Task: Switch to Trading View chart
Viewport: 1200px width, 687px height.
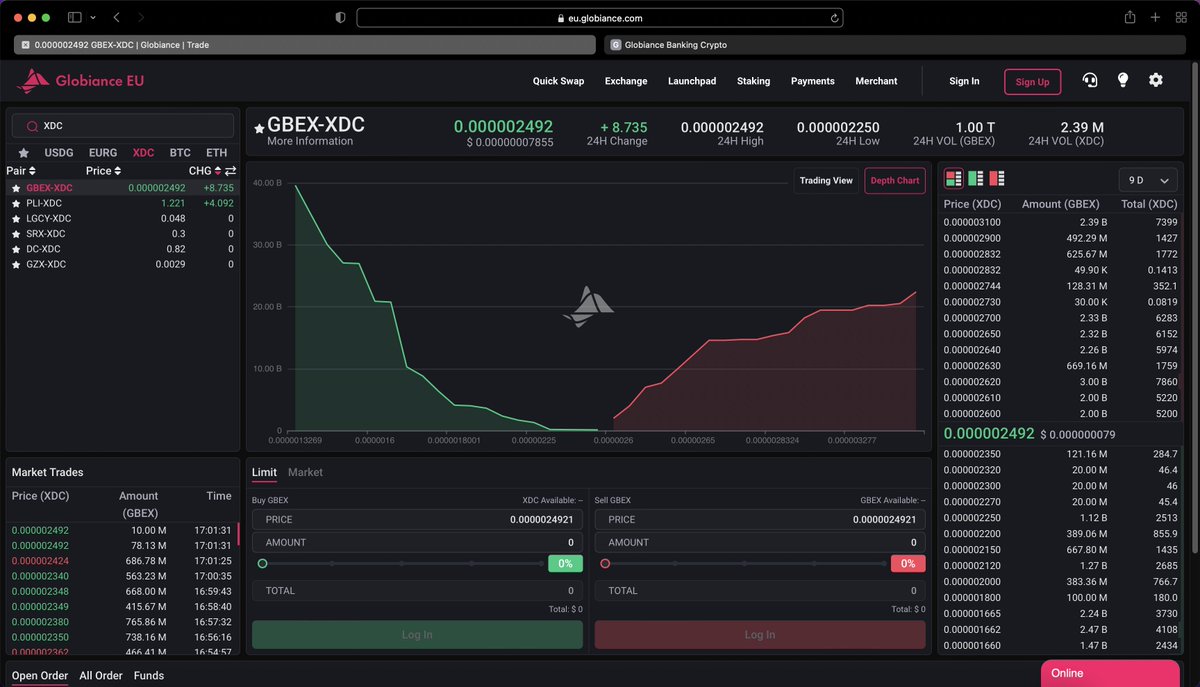Action: tap(826, 181)
